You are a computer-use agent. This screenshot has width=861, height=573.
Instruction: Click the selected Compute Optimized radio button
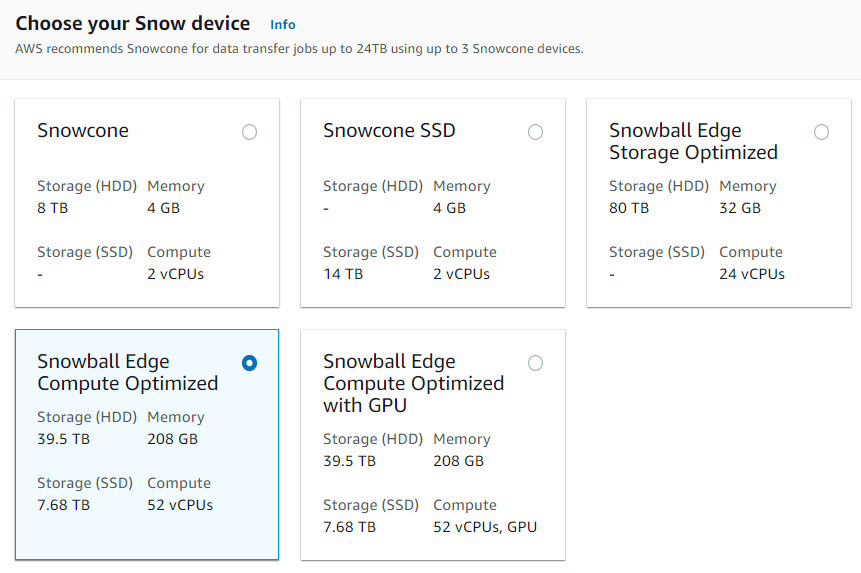(249, 363)
